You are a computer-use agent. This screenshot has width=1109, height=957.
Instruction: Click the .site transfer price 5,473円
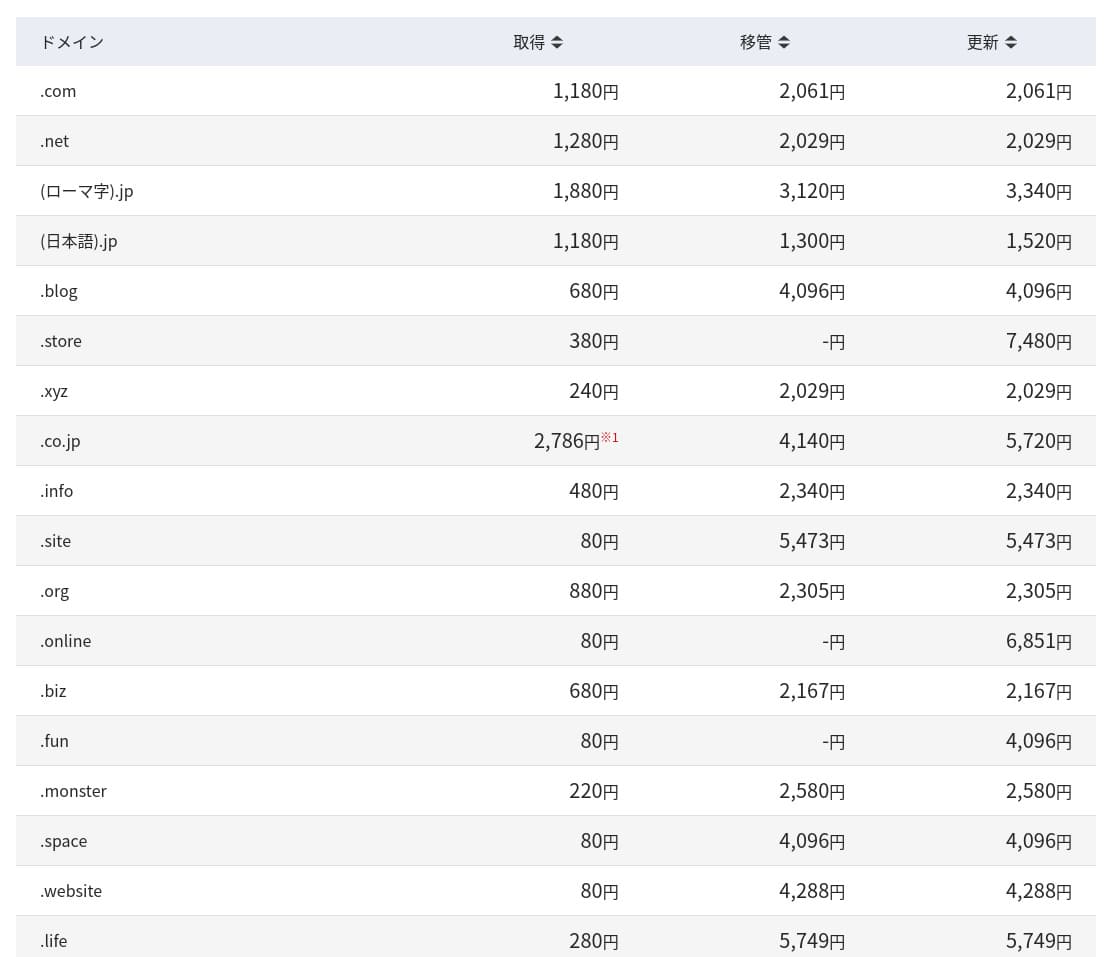point(812,541)
